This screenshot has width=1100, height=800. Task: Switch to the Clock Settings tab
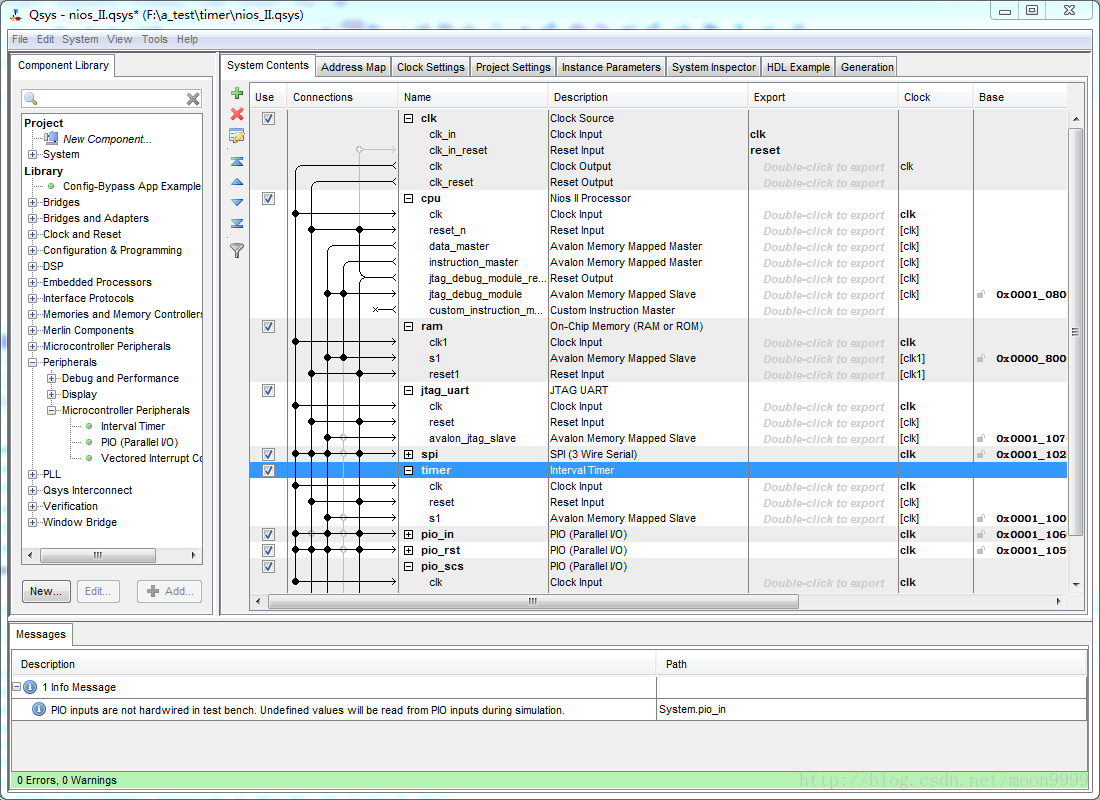click(x=431, y=67)
